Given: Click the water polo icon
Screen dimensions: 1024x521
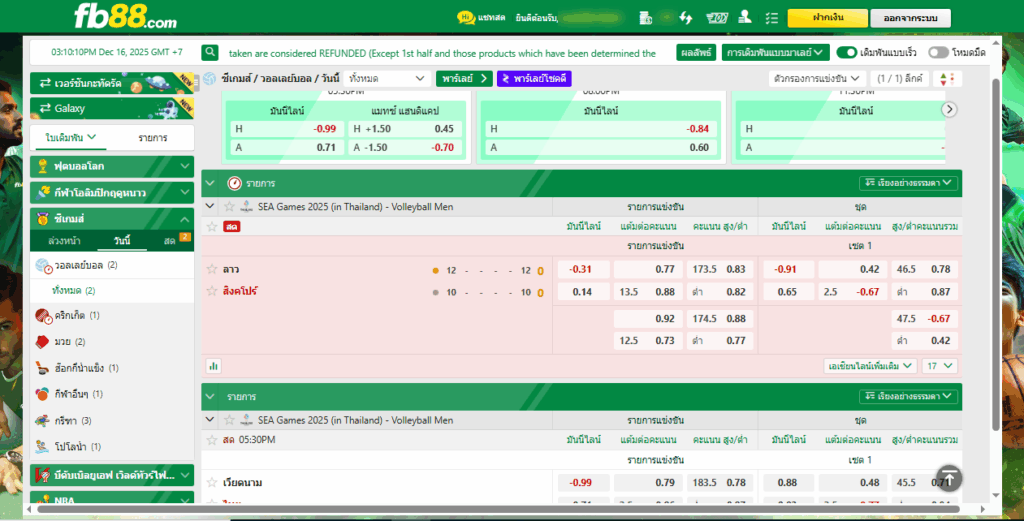Looking at the screenshot, I should coord(42,447).
